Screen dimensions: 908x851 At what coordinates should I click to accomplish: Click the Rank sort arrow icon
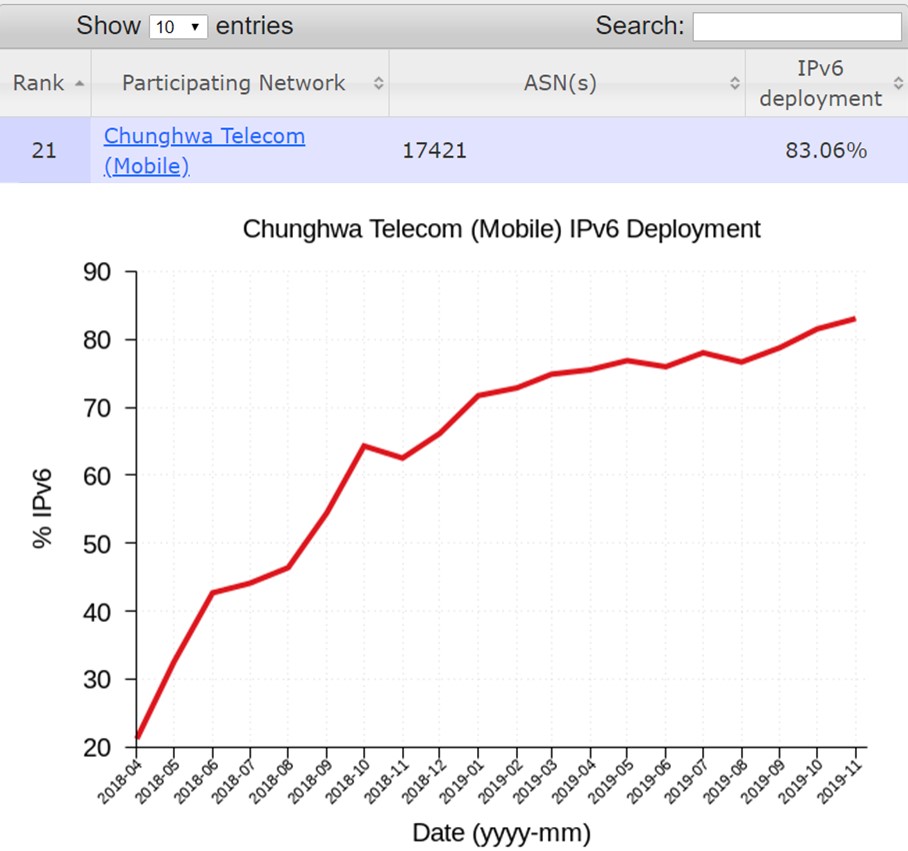(x=79, y=84)
